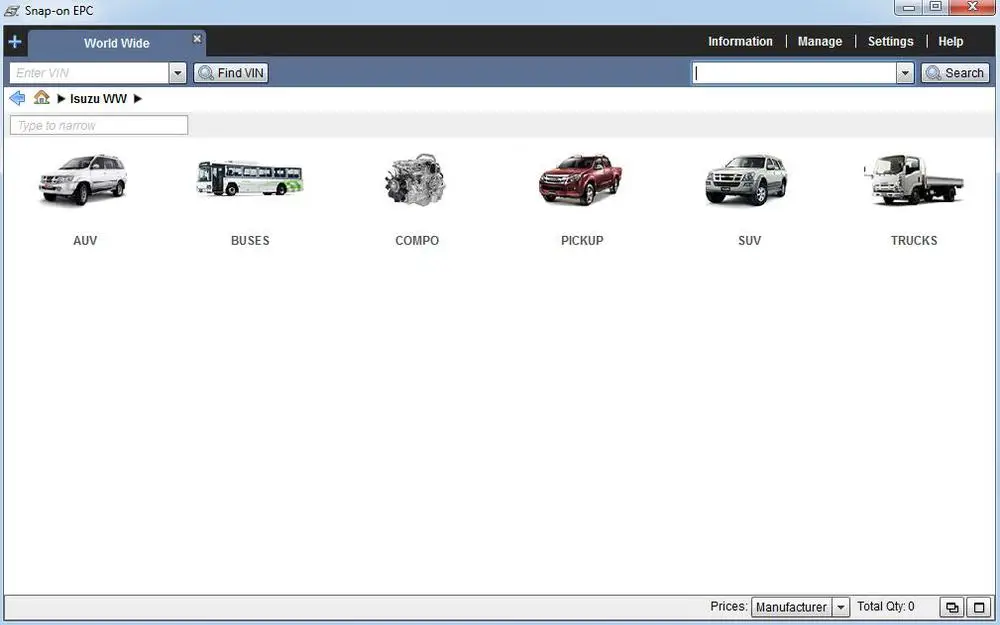Image resolution: width=1000 pixels, height=625 pixels.
Task: Open a new tab with the plus icon
Action: 15,42
